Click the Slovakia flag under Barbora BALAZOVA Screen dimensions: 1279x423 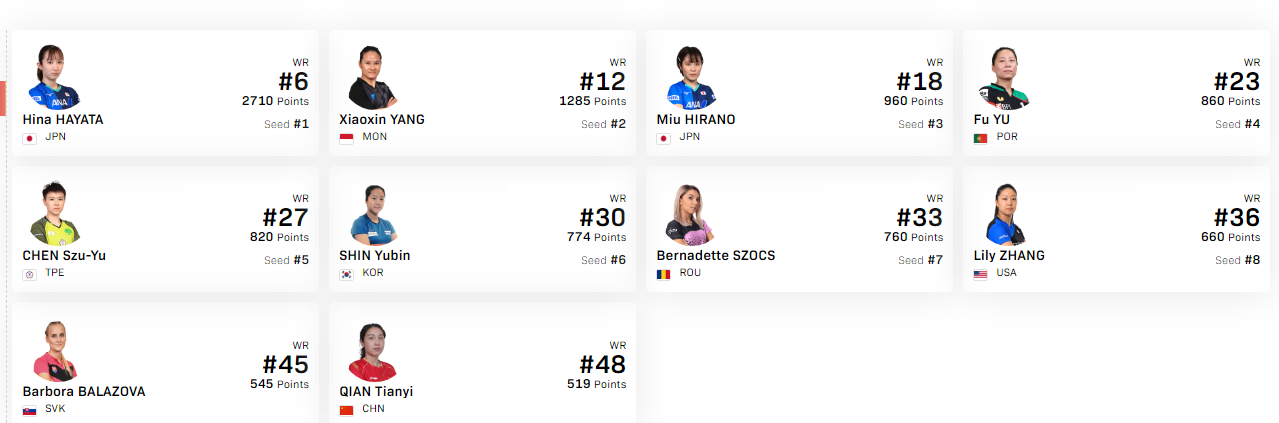30,410
